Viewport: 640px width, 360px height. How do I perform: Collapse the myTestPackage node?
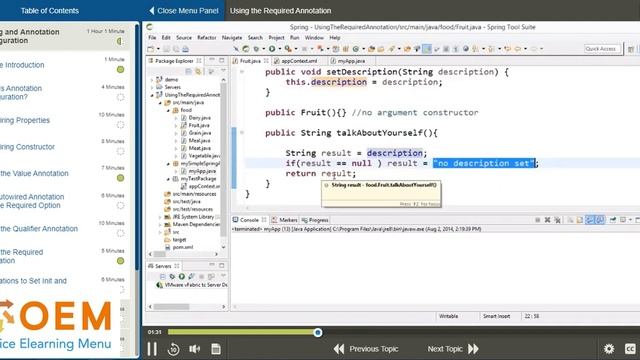point(168,179)
